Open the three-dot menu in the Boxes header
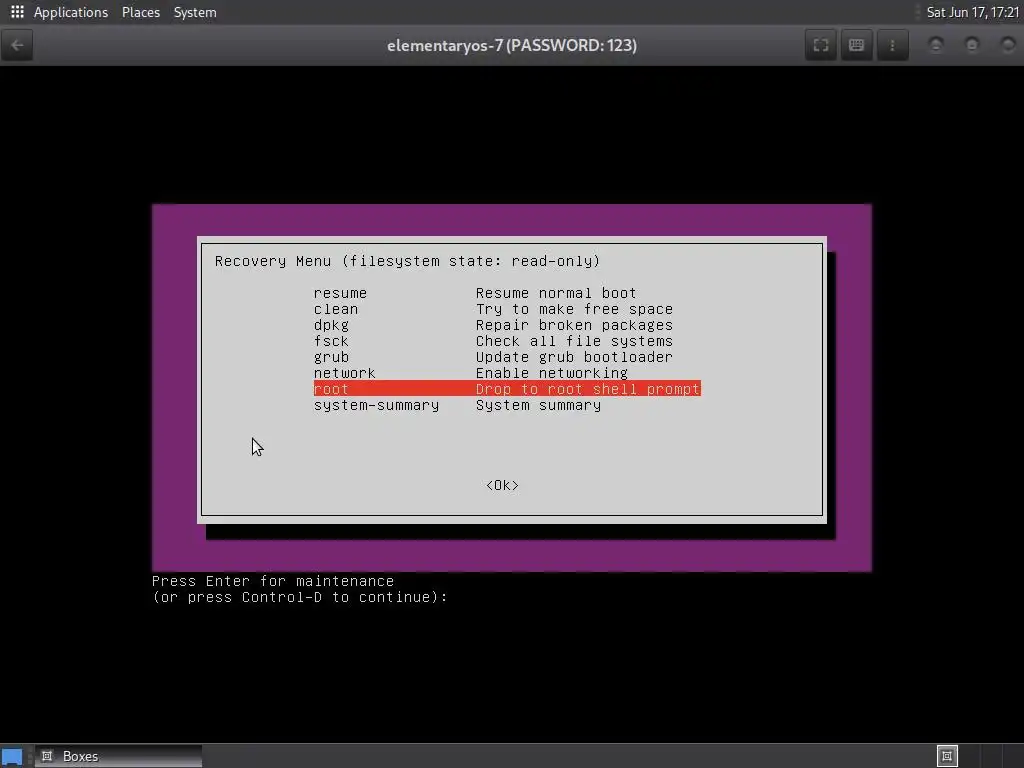 [892, 45]
